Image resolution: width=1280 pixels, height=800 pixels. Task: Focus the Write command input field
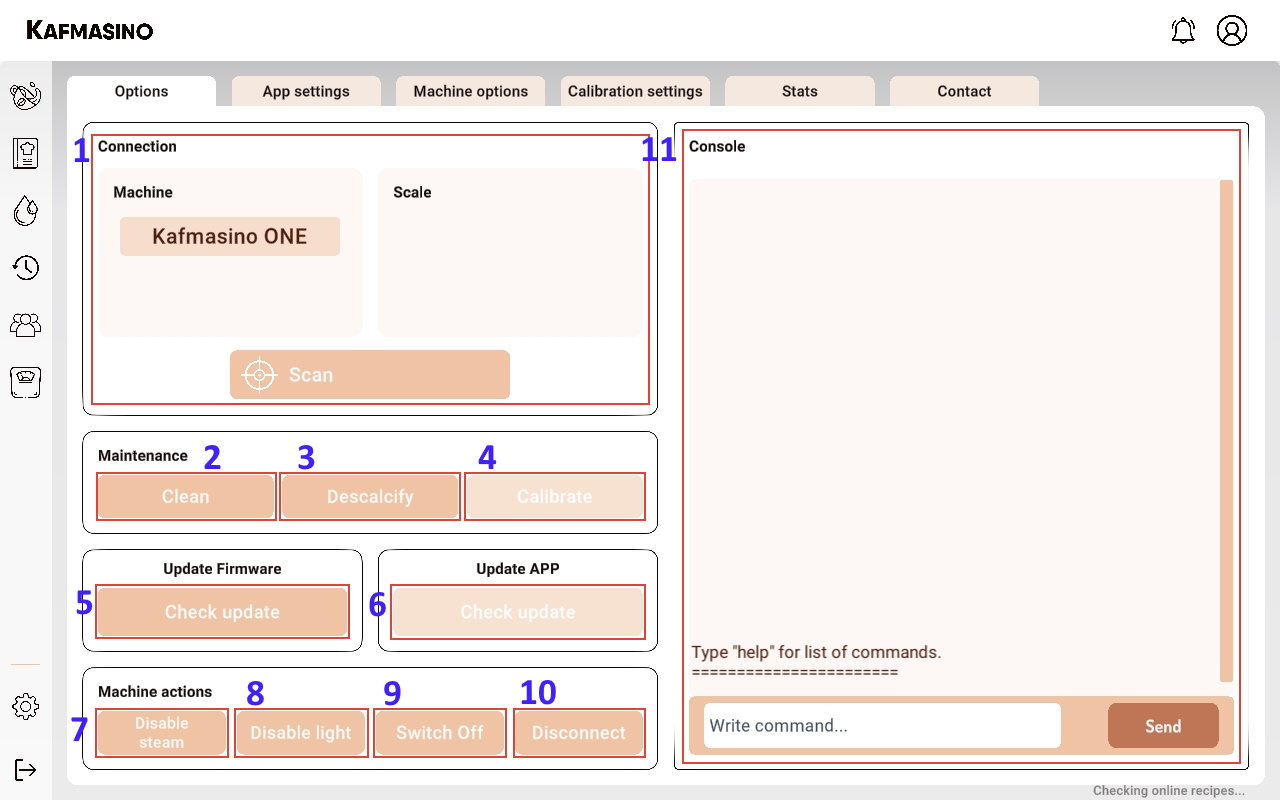(x=882, y=726)
